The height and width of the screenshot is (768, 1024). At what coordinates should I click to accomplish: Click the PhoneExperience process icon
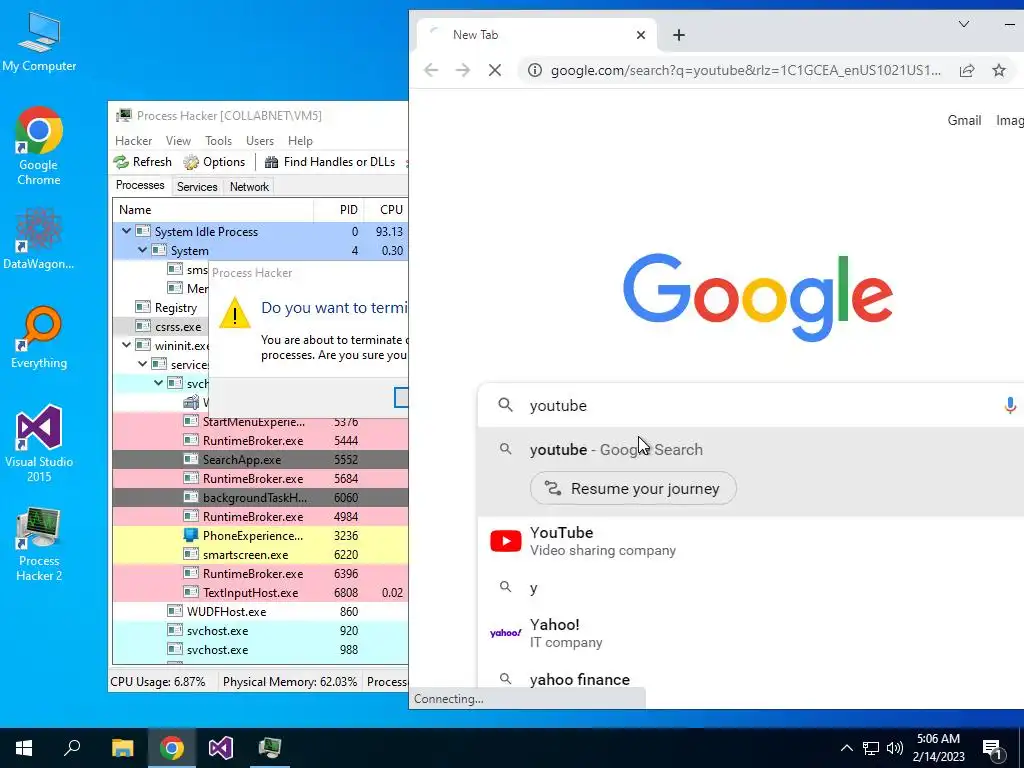pos(191,536)
